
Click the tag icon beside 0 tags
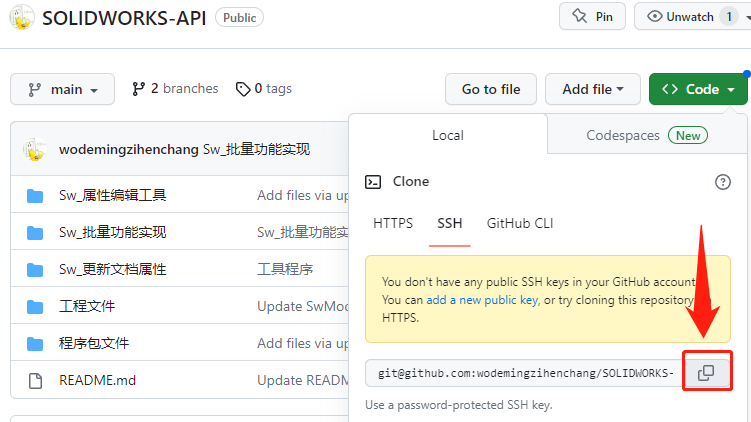(x=243, y=89)
